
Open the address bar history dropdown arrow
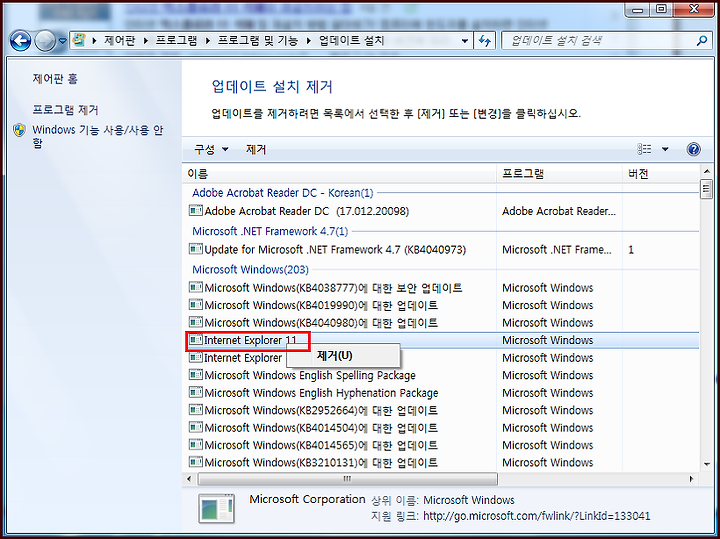465,41
